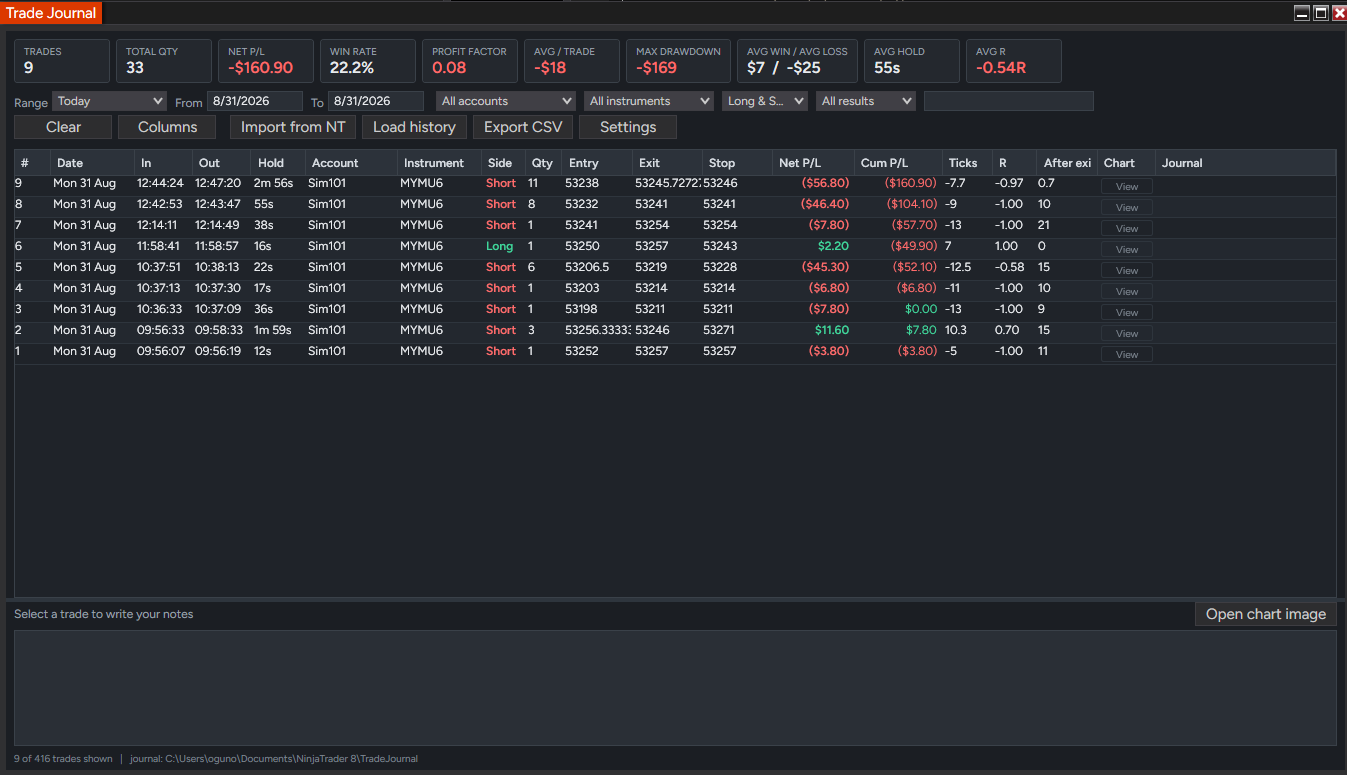View chart for trade 7
The width and height of the screenshot is (1347, 775).
[1127, 229]
